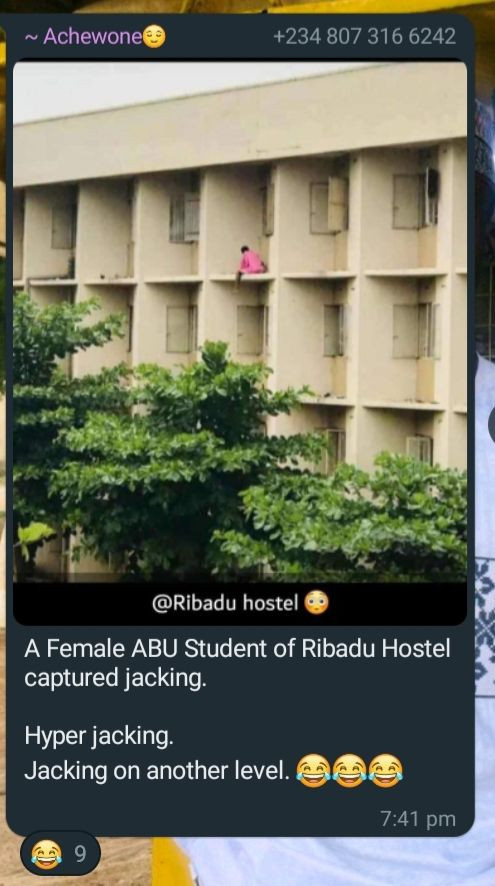
Task: Tap the reaction count 9
Action: [81, 854]
